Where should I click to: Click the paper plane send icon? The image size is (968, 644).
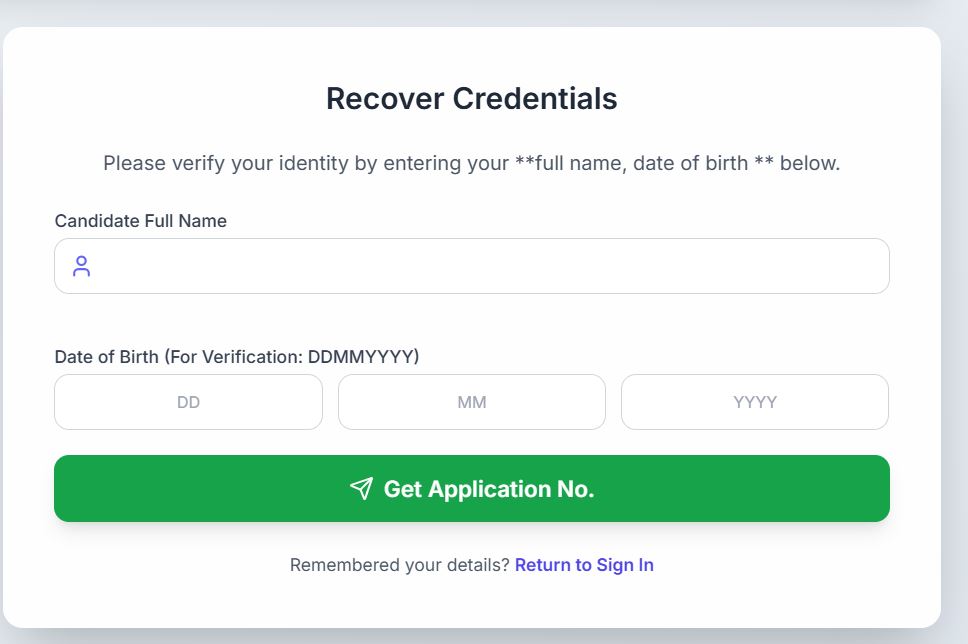tap(361, 488)
